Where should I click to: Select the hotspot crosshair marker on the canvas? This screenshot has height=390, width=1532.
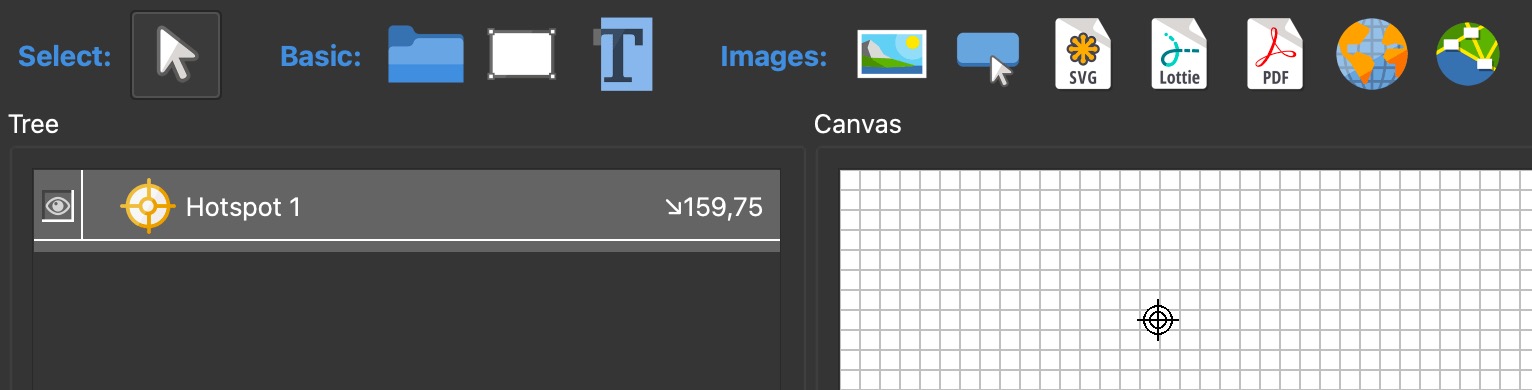pos(1158,320)
